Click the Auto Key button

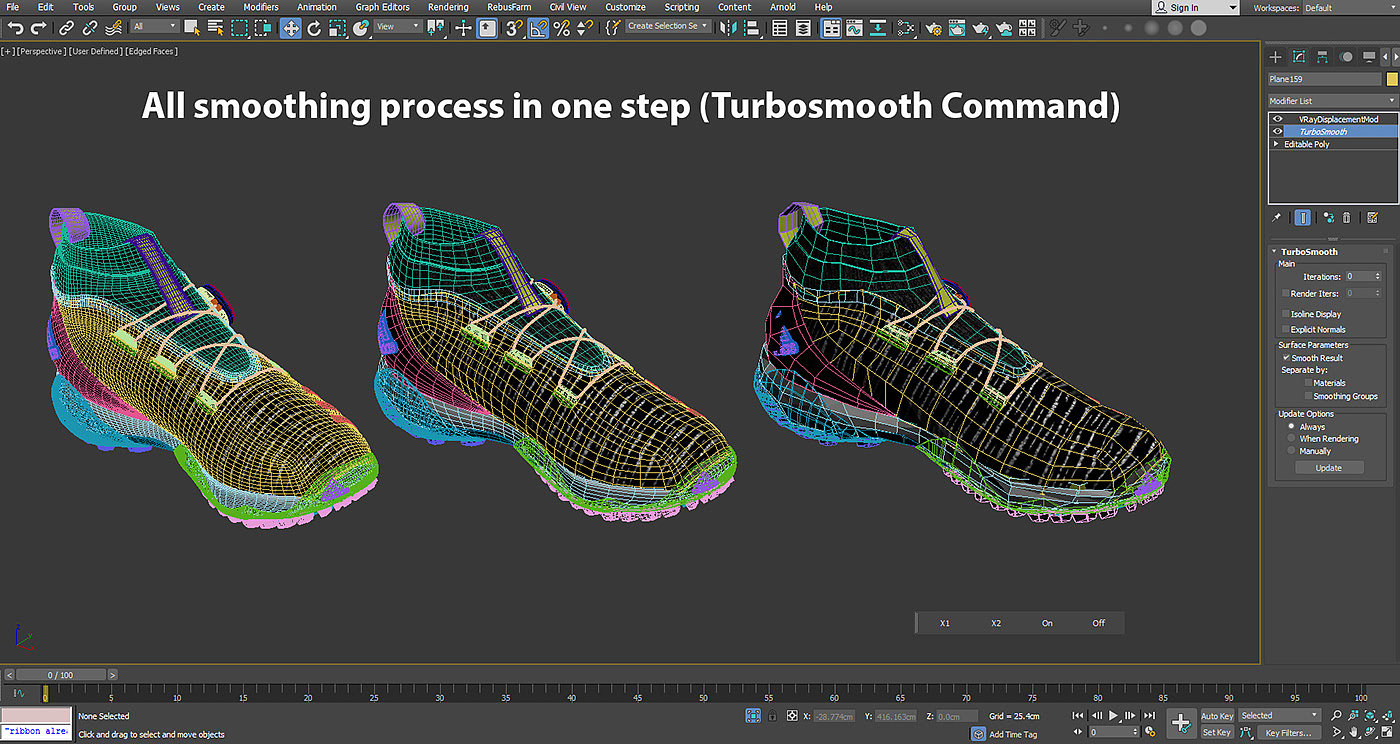point(1216,716)
